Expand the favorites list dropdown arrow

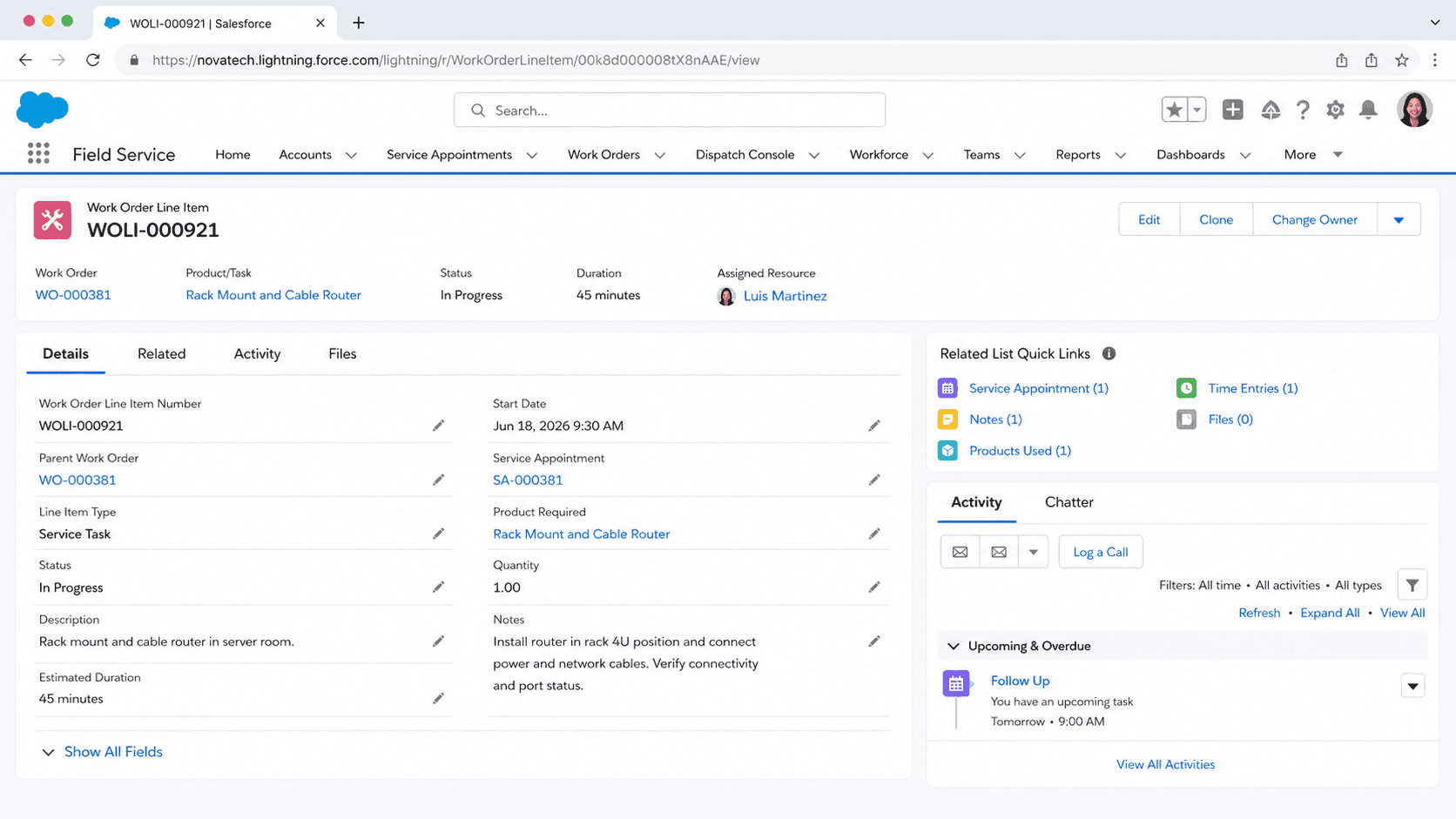click(1196, 110)
